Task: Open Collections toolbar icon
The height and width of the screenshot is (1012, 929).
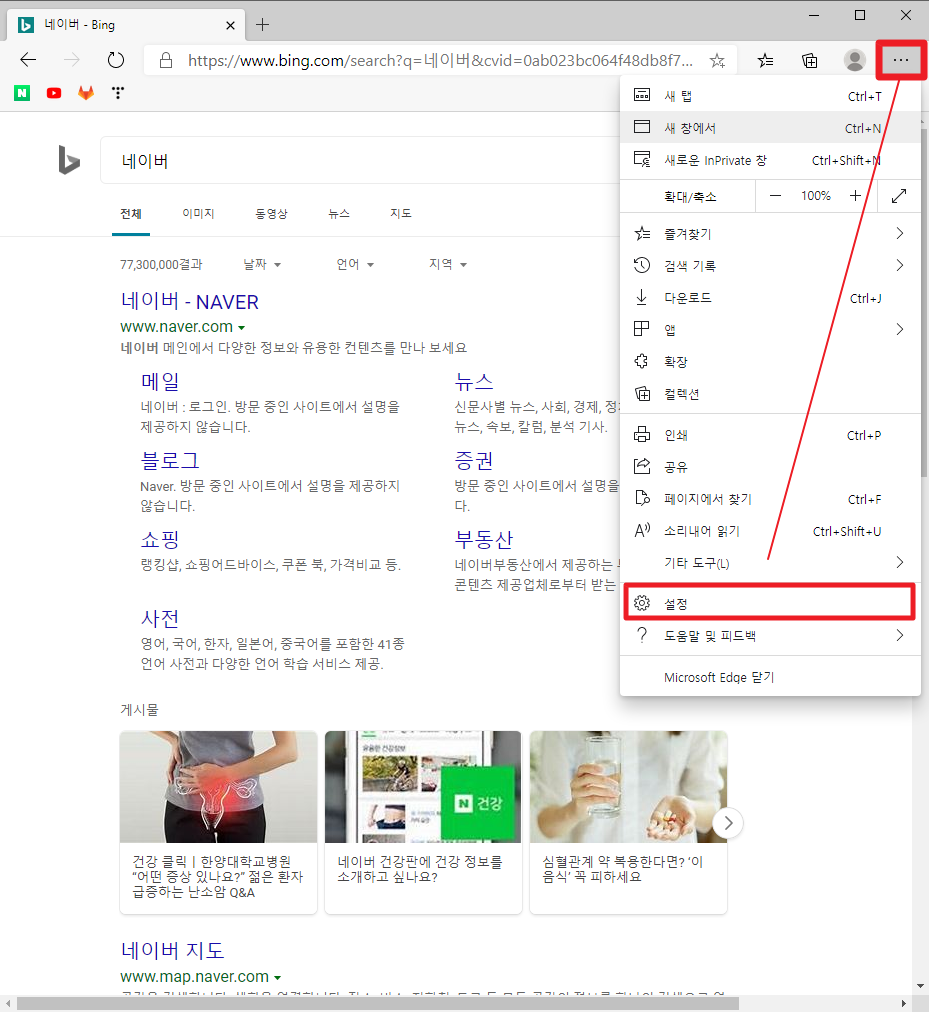Action: (x=810, y=61)
